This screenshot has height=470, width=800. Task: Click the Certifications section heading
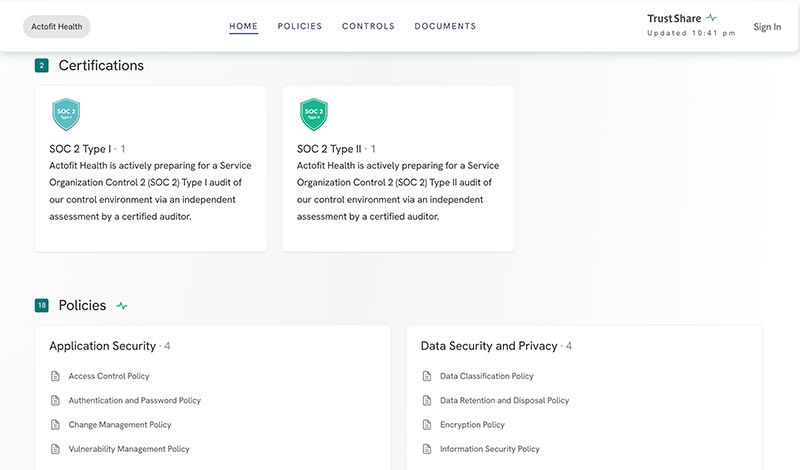click(101, 65)
